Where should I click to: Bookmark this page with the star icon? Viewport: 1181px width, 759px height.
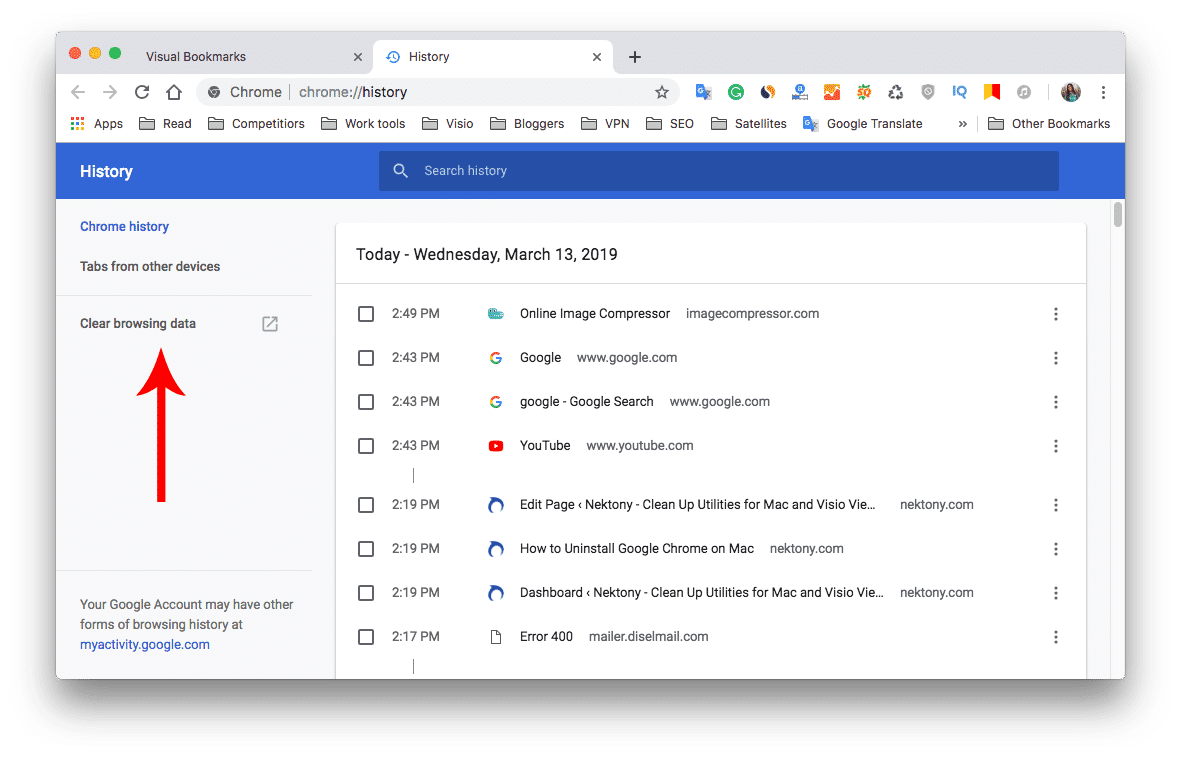pyautogui.click(x=661, y=91)
